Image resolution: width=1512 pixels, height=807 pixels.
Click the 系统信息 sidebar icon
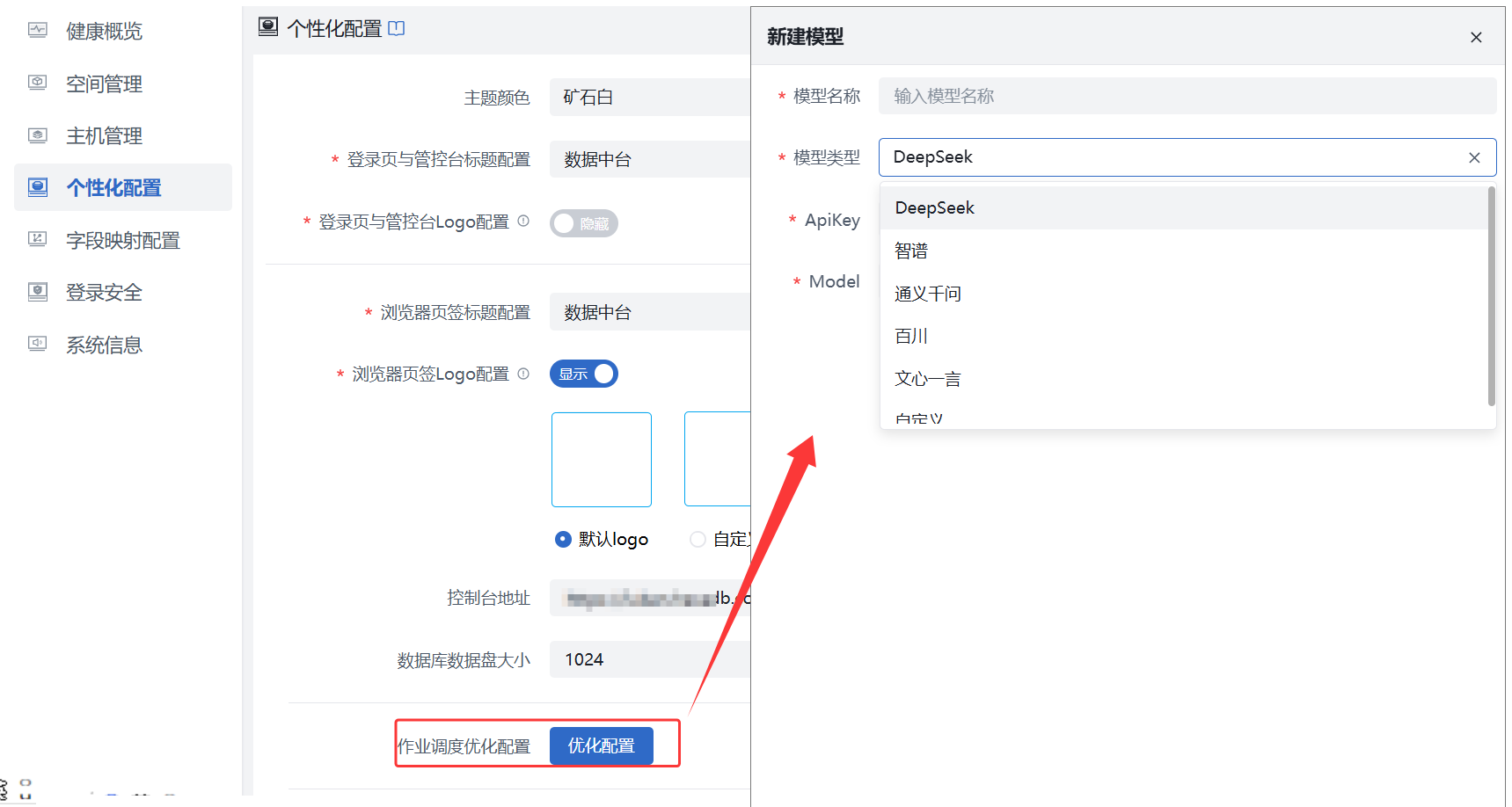point(37,344)
